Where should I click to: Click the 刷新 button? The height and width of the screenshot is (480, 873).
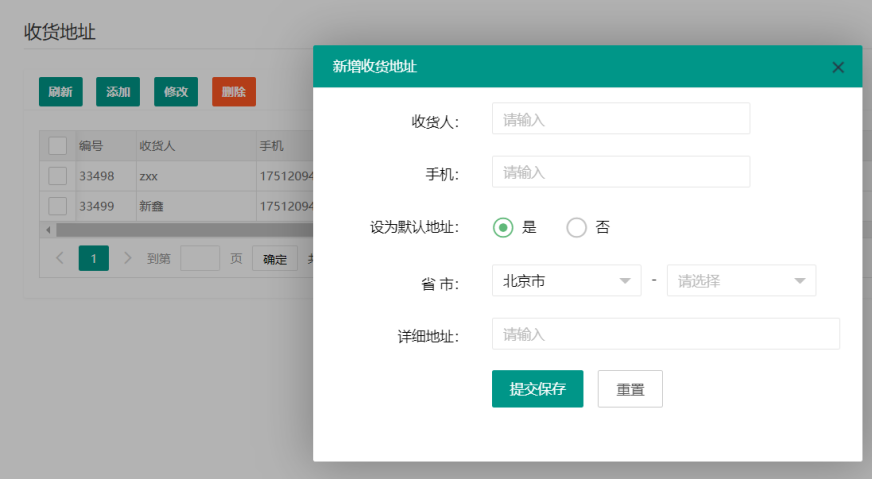point(60,92)
